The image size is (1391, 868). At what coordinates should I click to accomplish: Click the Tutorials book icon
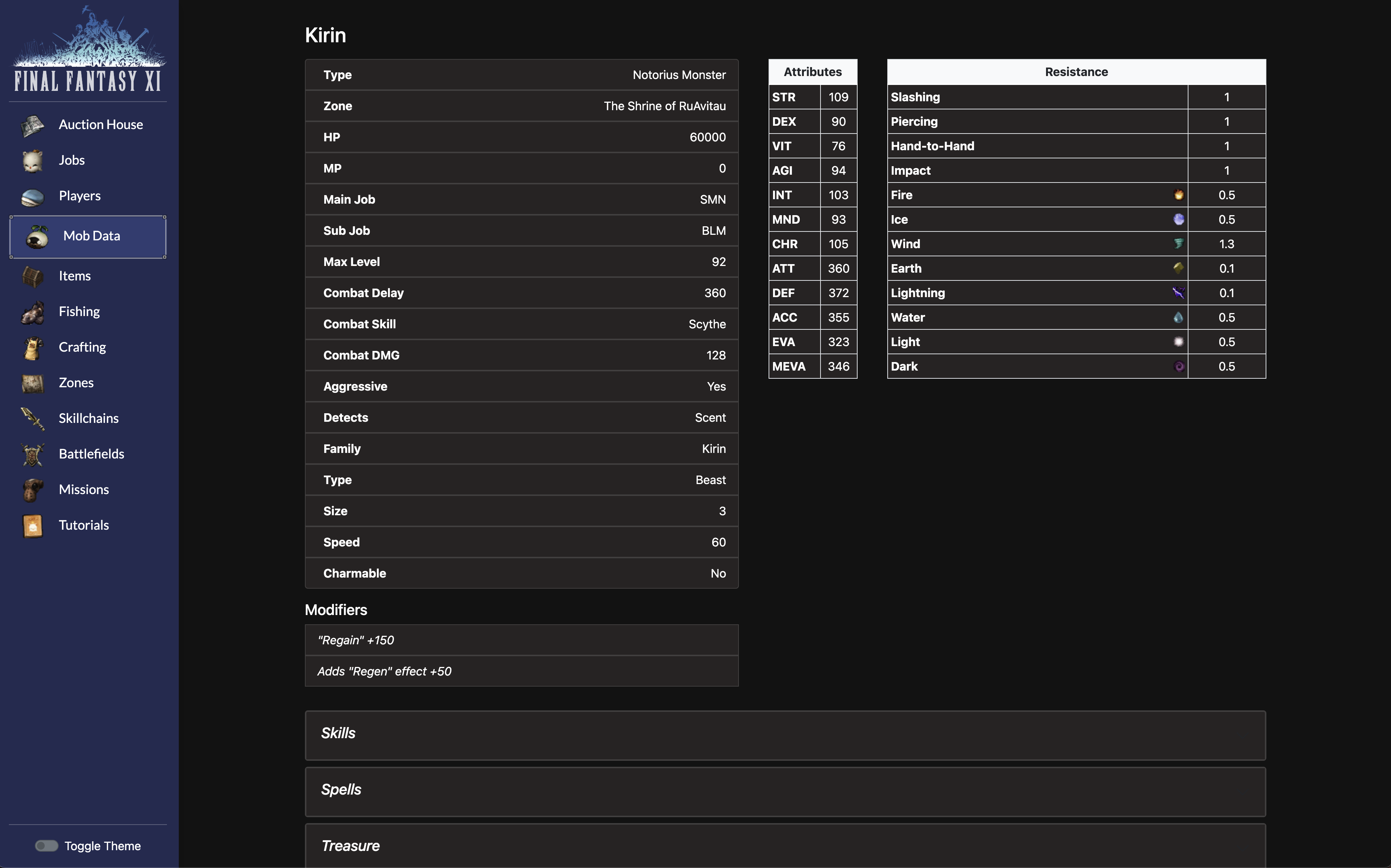(x=32, y=526)
